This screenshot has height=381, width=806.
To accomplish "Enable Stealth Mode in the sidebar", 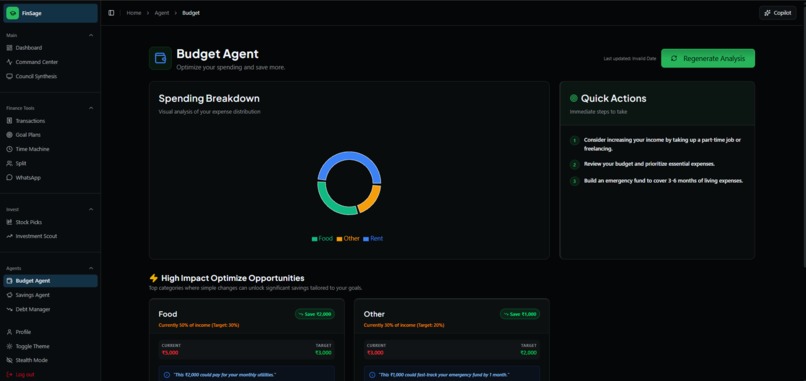I will (50, 360).
